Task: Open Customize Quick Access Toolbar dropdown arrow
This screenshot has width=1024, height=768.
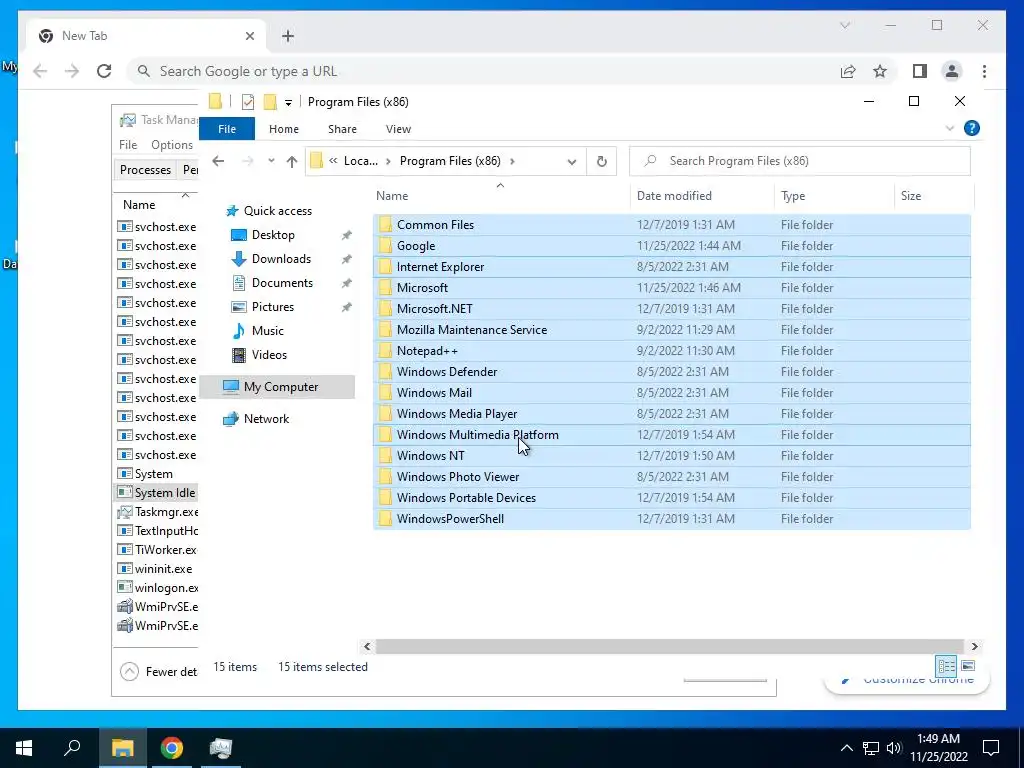Action: tap(288, 103)
